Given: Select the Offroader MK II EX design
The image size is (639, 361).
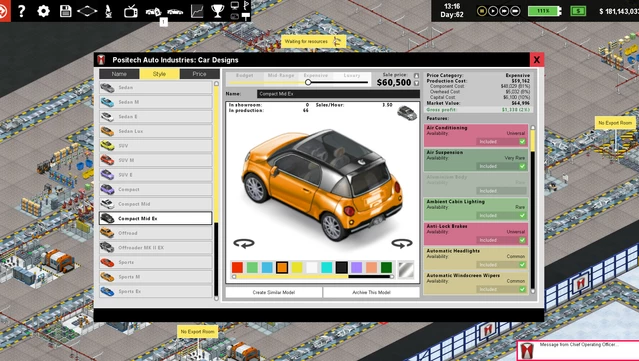Looking at the screenshot, I should [156, 248].
